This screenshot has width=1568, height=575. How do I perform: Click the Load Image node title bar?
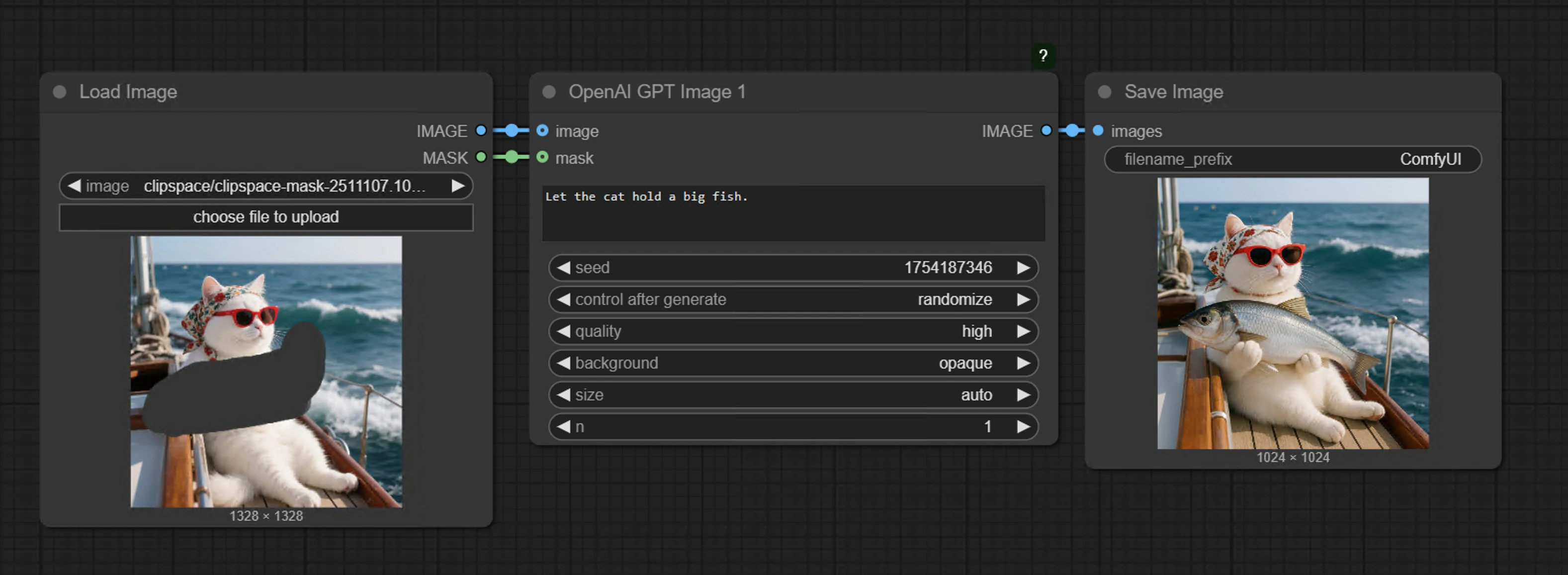tap(128, 92)
